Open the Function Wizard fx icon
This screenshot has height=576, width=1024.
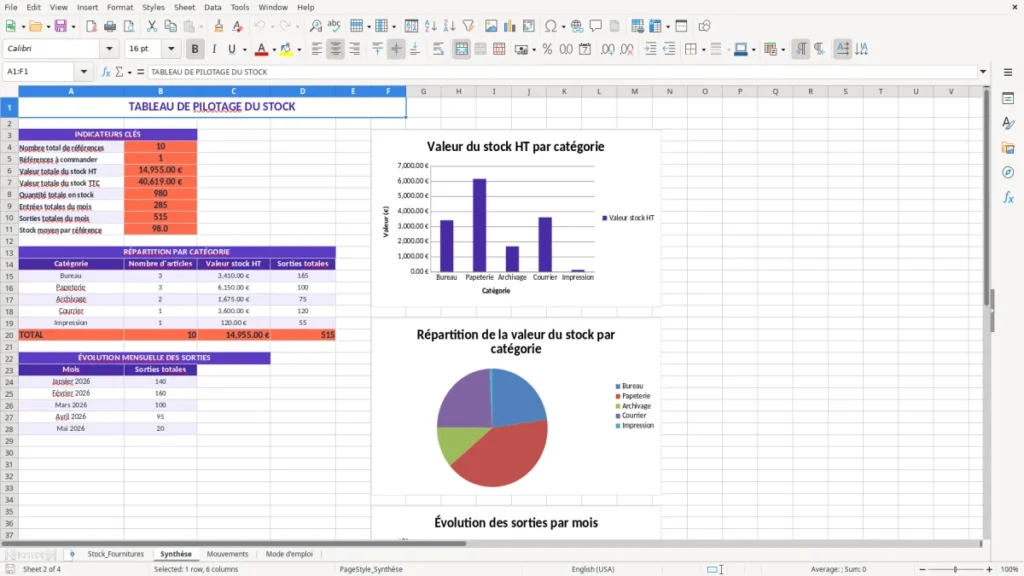click(106, 72)
